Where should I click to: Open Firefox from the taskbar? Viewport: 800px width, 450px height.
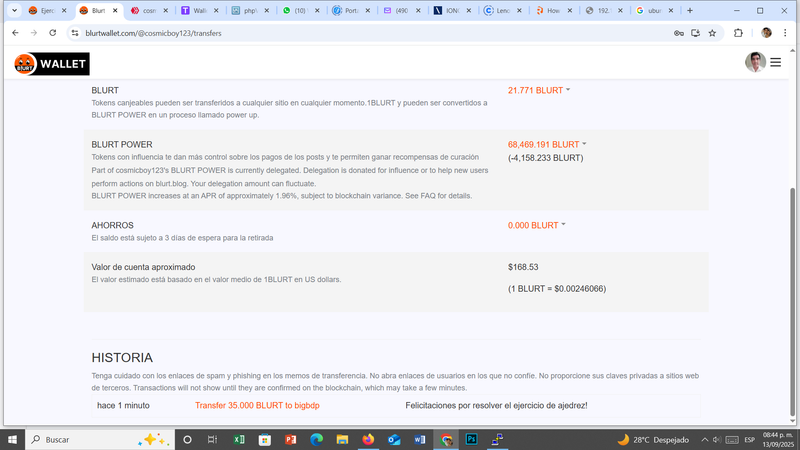[368, 439]
